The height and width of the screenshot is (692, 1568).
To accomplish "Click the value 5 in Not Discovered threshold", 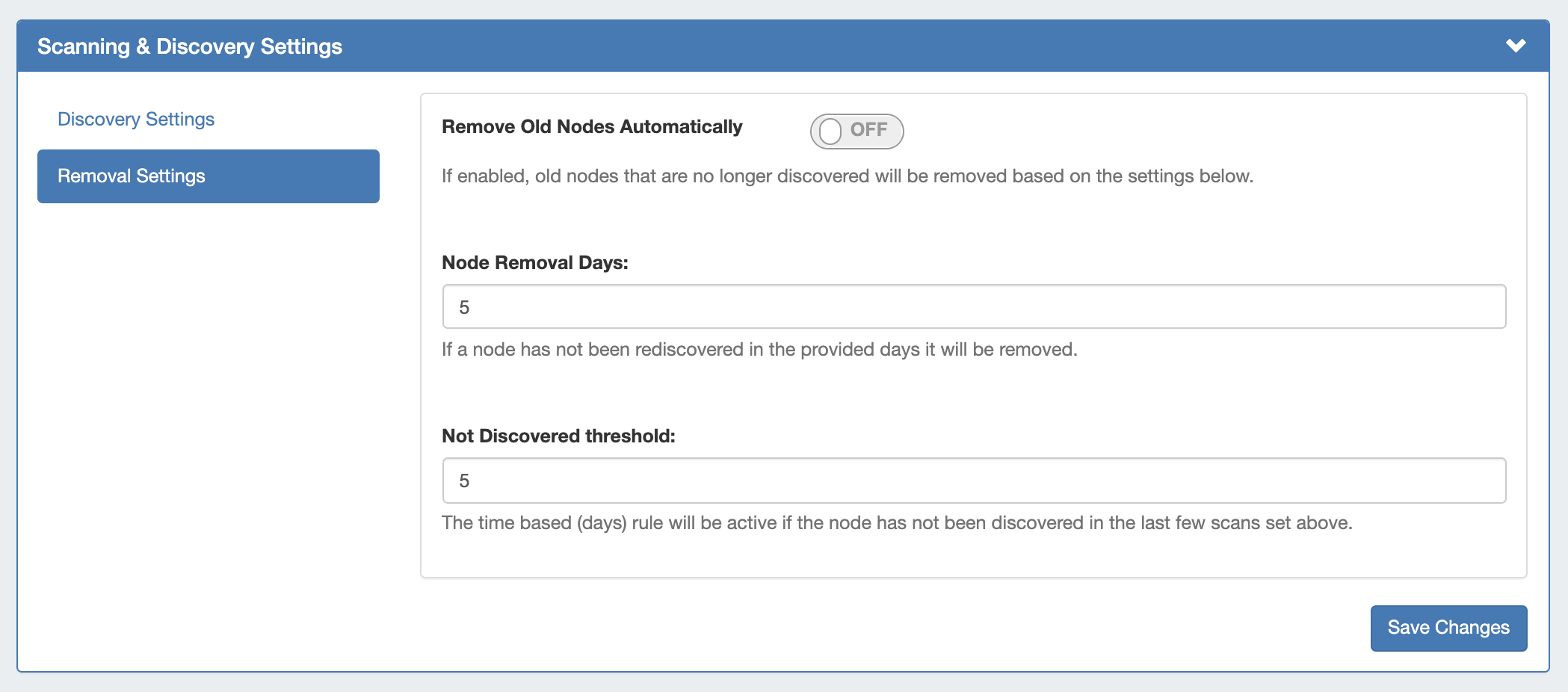I will [464, 481].
